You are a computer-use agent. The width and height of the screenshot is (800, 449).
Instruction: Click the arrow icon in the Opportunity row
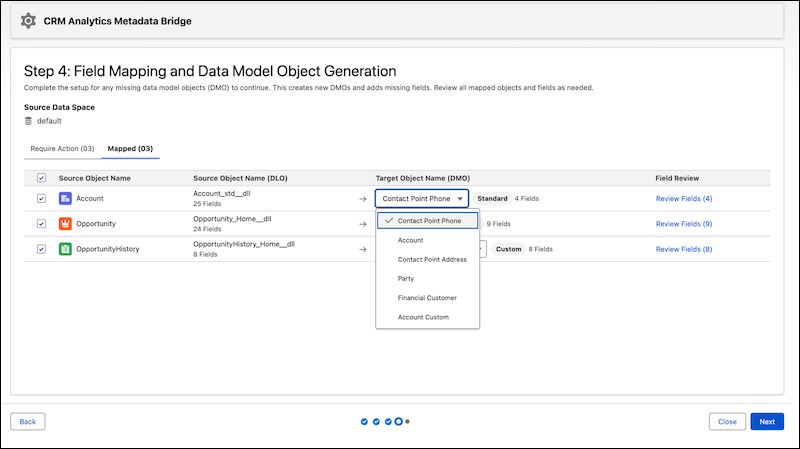363,224
